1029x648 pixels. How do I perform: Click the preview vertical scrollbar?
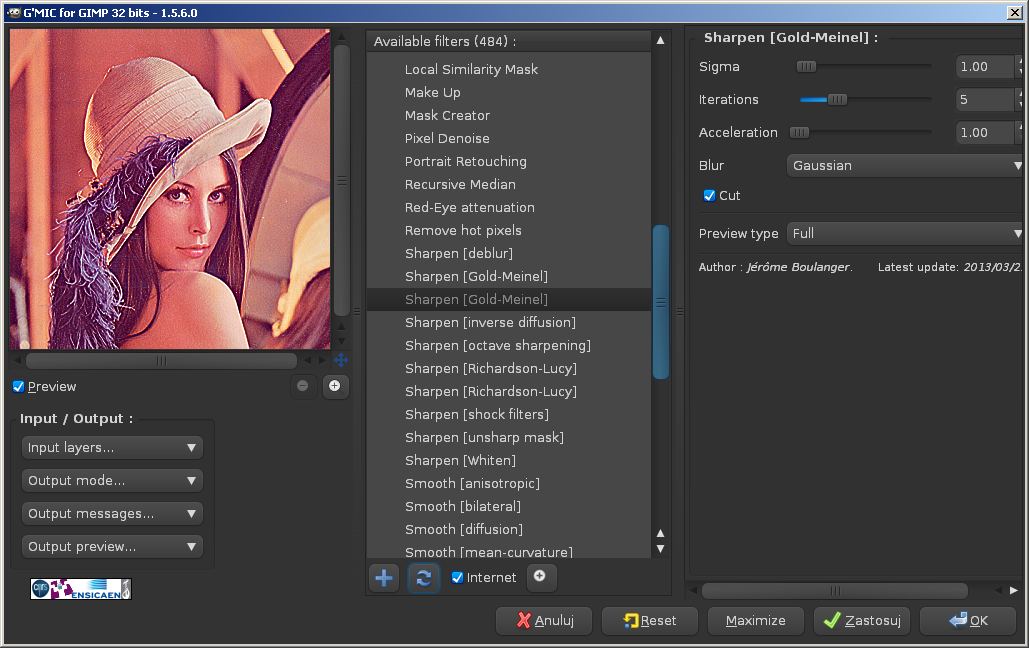coord(341,181)
